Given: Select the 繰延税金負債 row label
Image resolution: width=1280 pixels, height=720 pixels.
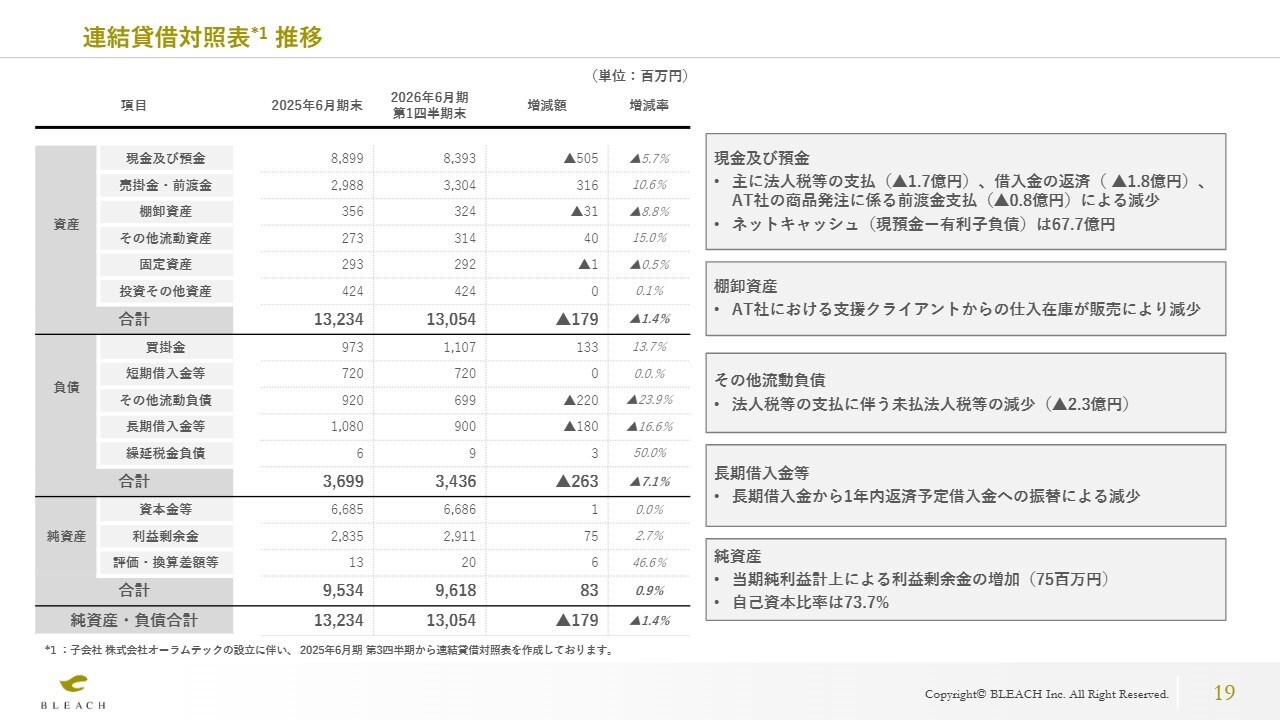Looking at the screenshot, I should tap(166, 453).
